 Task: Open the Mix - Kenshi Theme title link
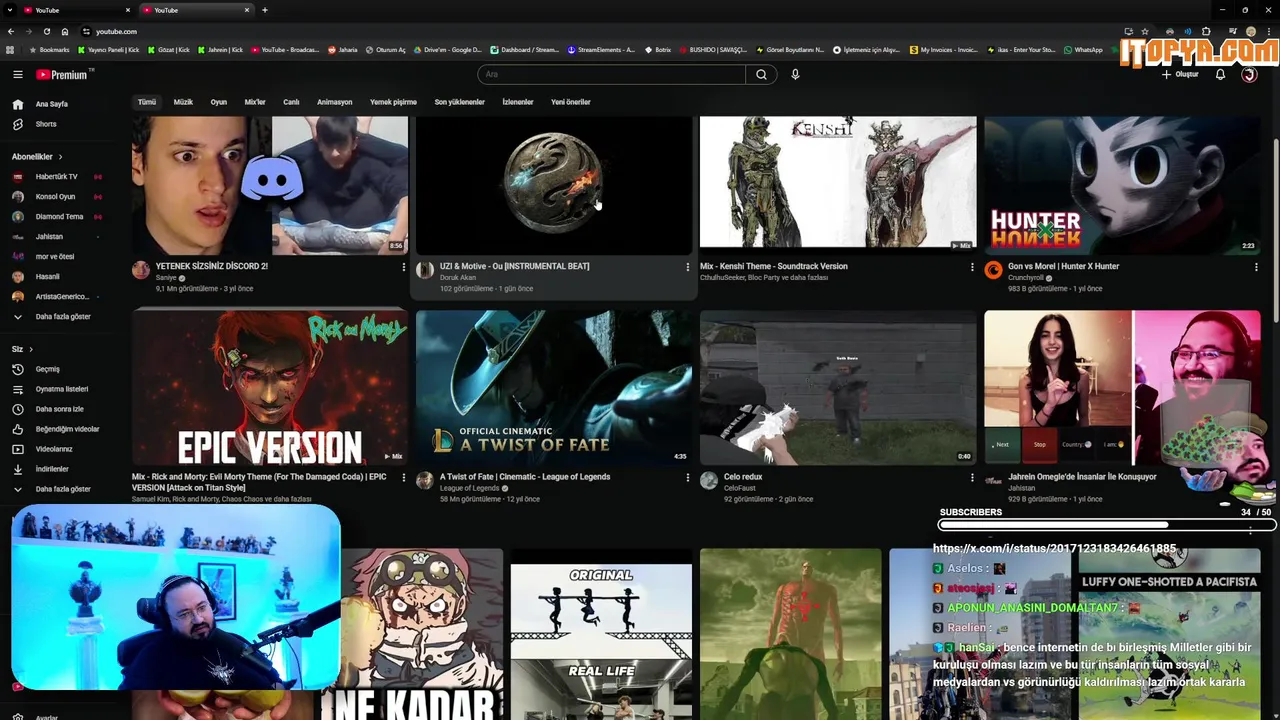pos(774,266)
